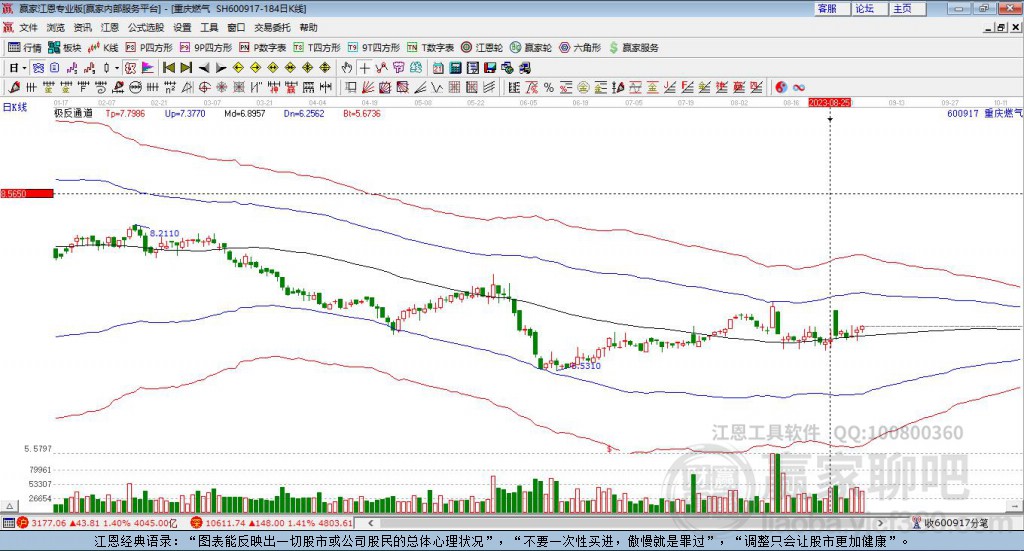Click the Md=6.8957 indicator value
The width and height of the screenshot is (1024, 551).
click(245, 114)
